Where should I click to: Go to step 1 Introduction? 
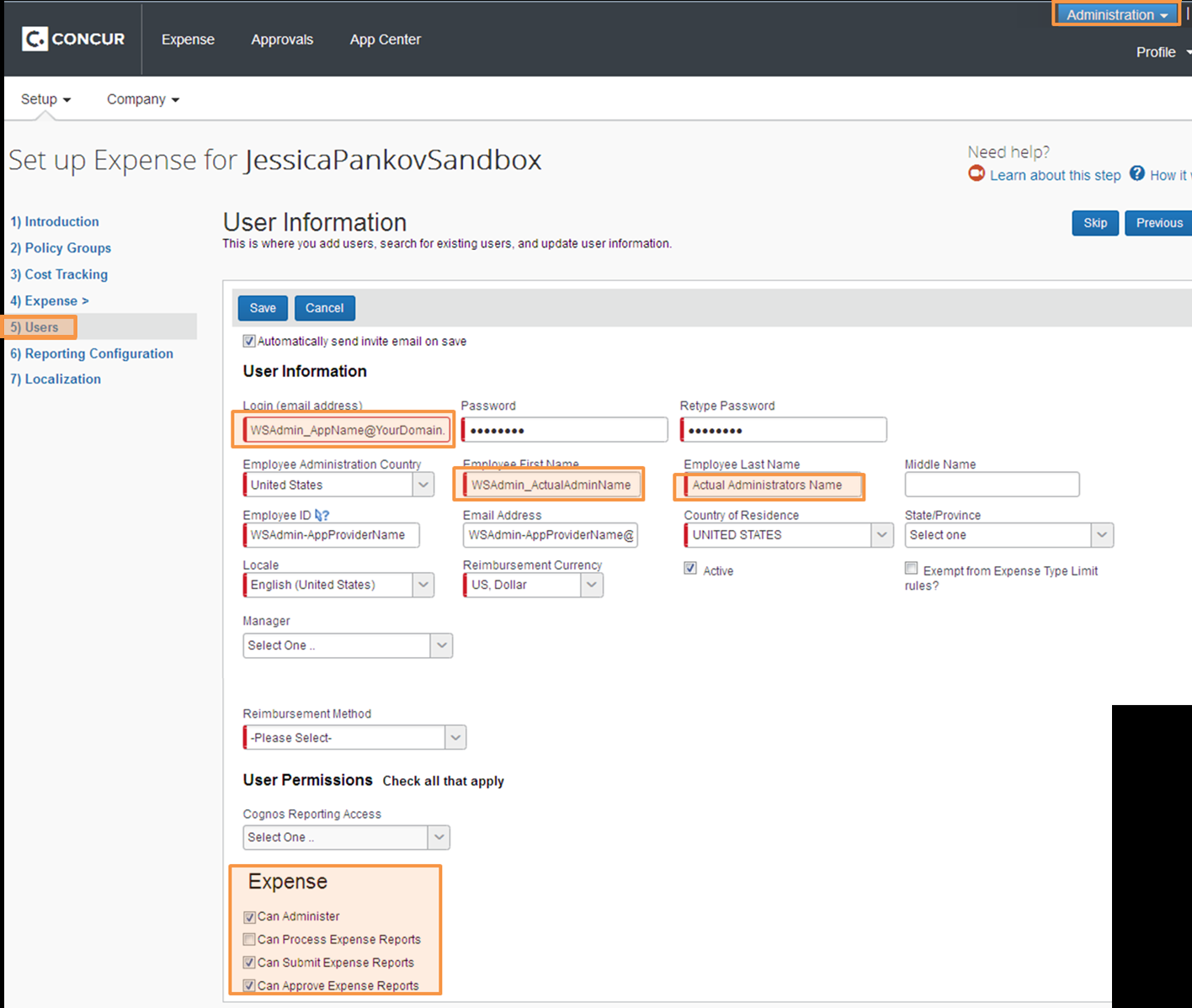[55, 221]
